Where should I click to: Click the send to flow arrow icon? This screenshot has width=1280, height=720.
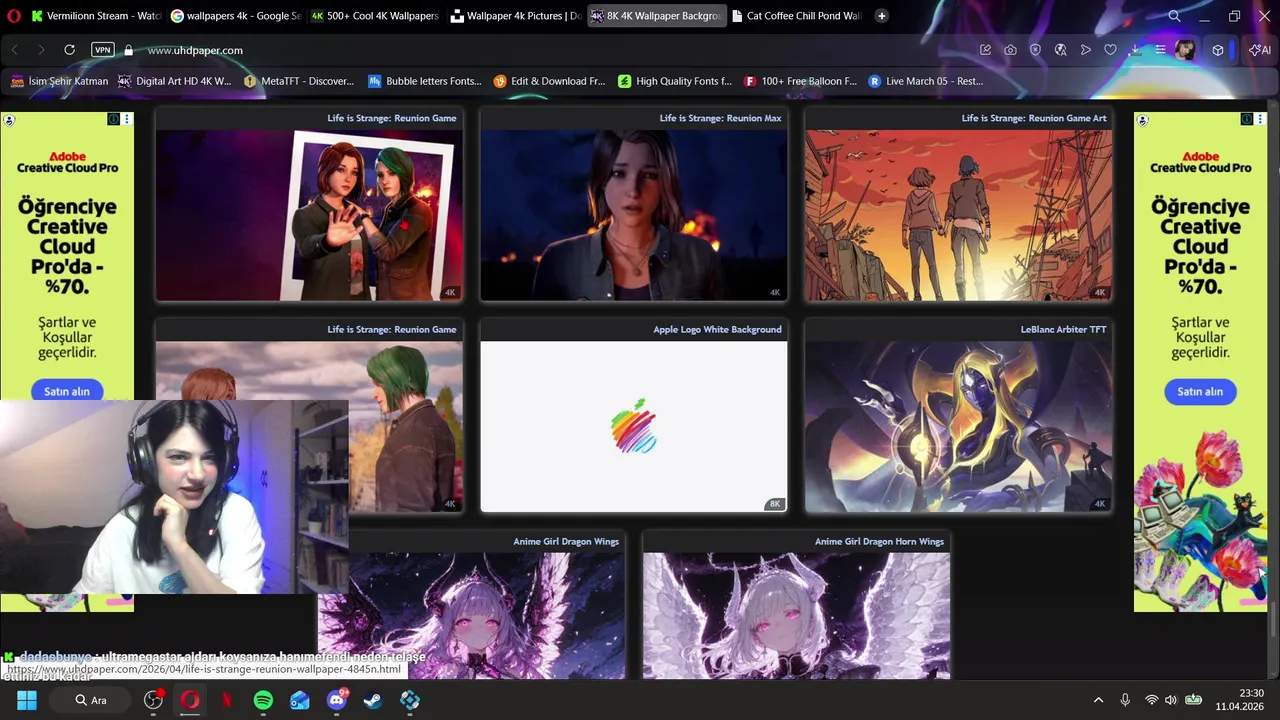pyautogui.click(x=1085, y=50)
